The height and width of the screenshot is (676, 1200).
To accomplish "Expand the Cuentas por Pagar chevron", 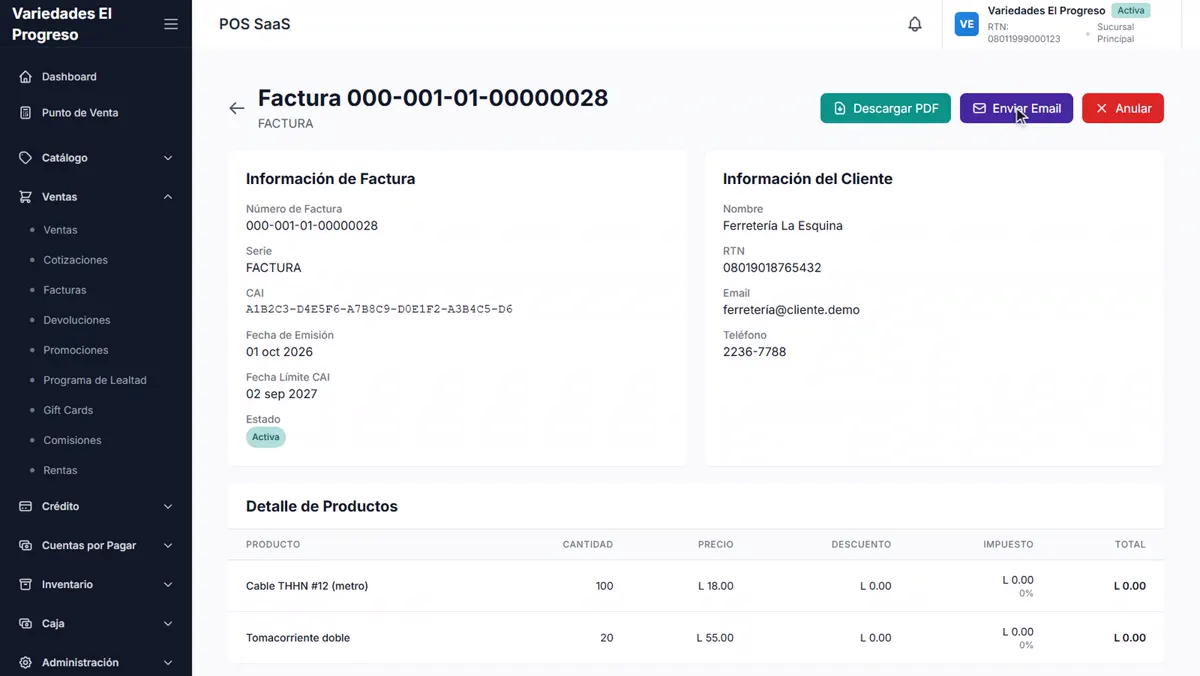I will pos(168,545).
